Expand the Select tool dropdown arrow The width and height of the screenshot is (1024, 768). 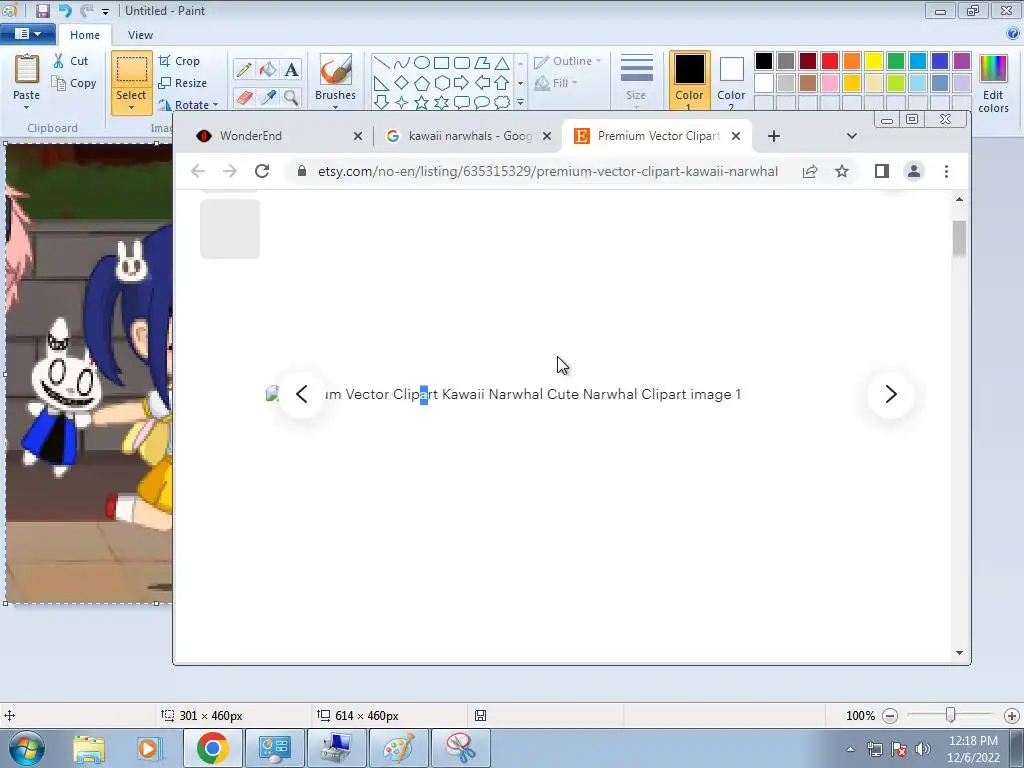click(x=131, y=108)
